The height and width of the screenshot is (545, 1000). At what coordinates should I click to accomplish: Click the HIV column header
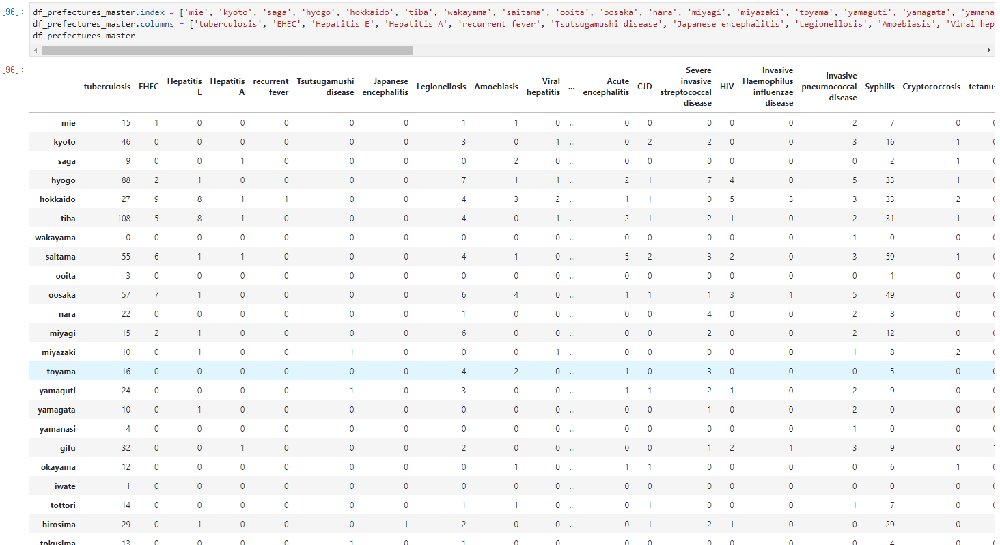pos(727,87)
